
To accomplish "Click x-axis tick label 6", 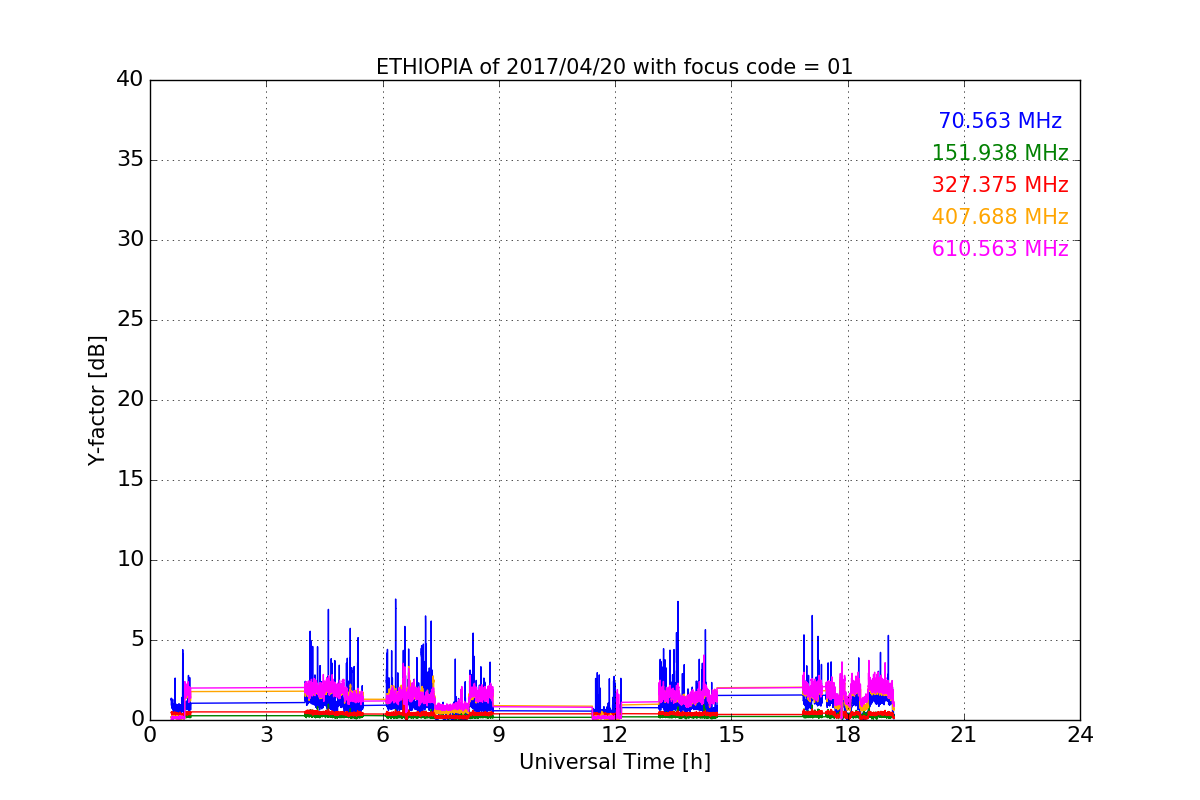I will (383, 735).
